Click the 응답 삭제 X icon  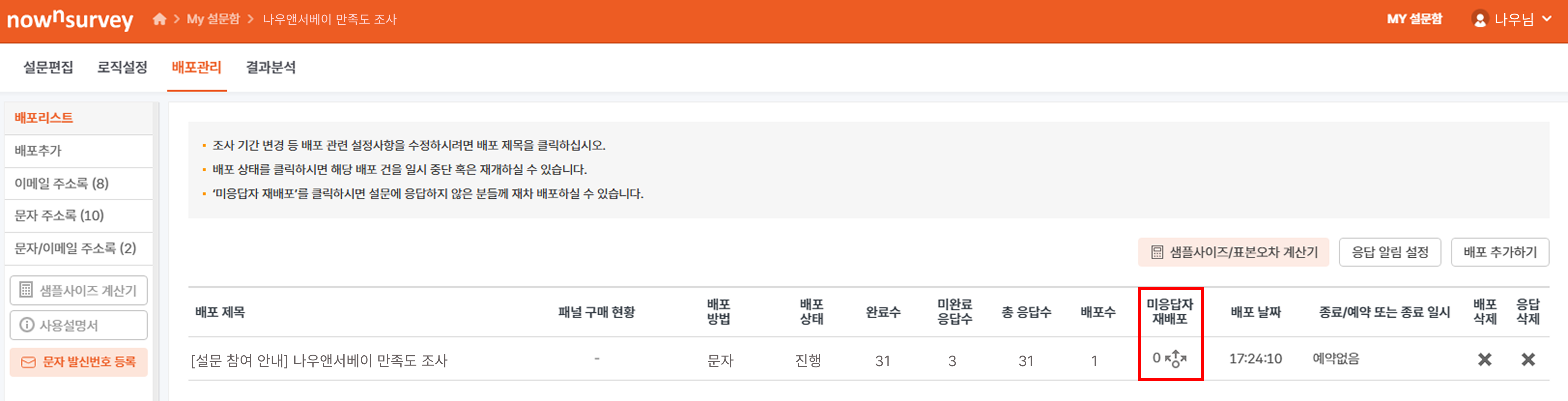[x=1528, y=360]
